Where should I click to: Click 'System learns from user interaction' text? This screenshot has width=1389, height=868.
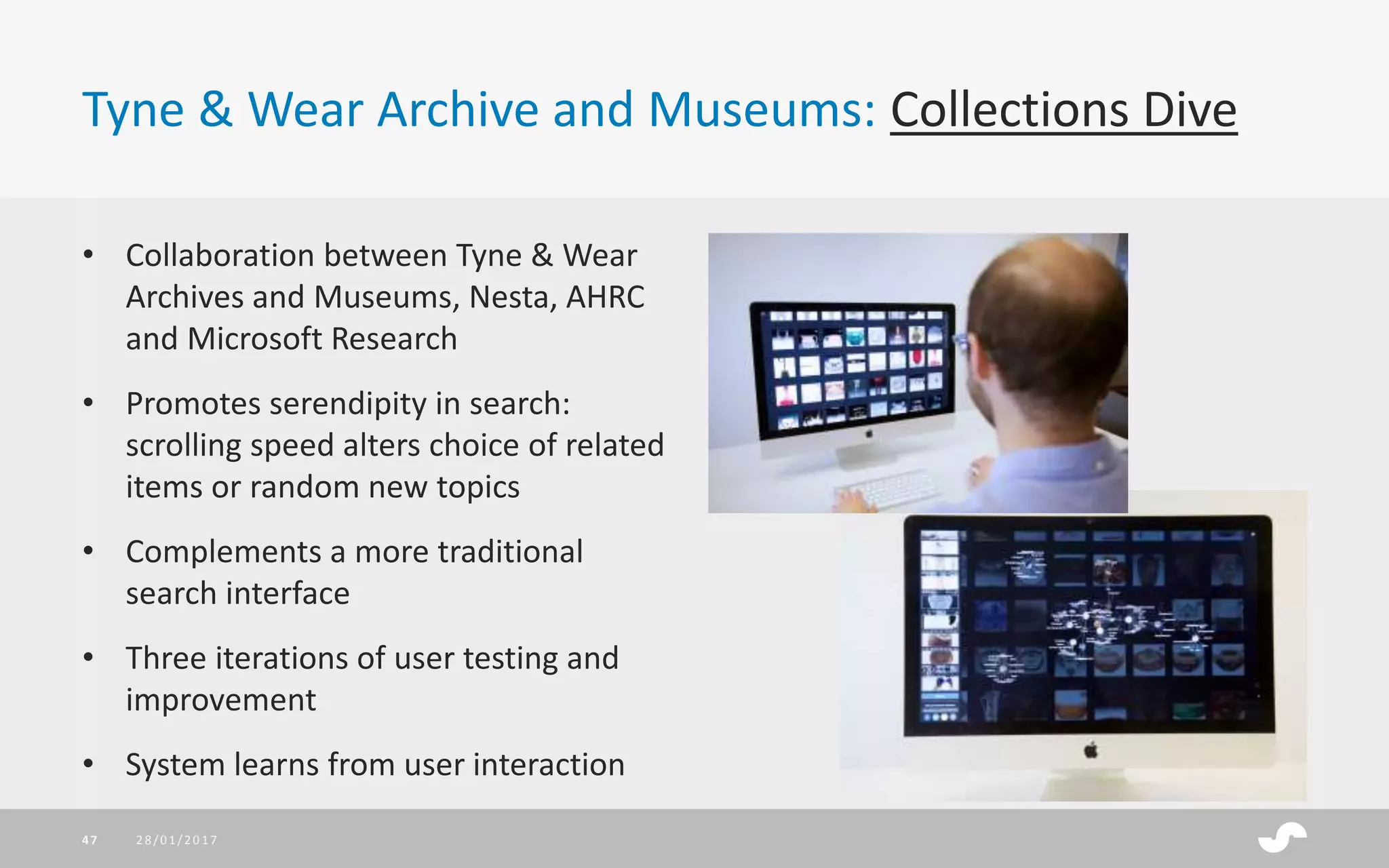tap(375, 765)
